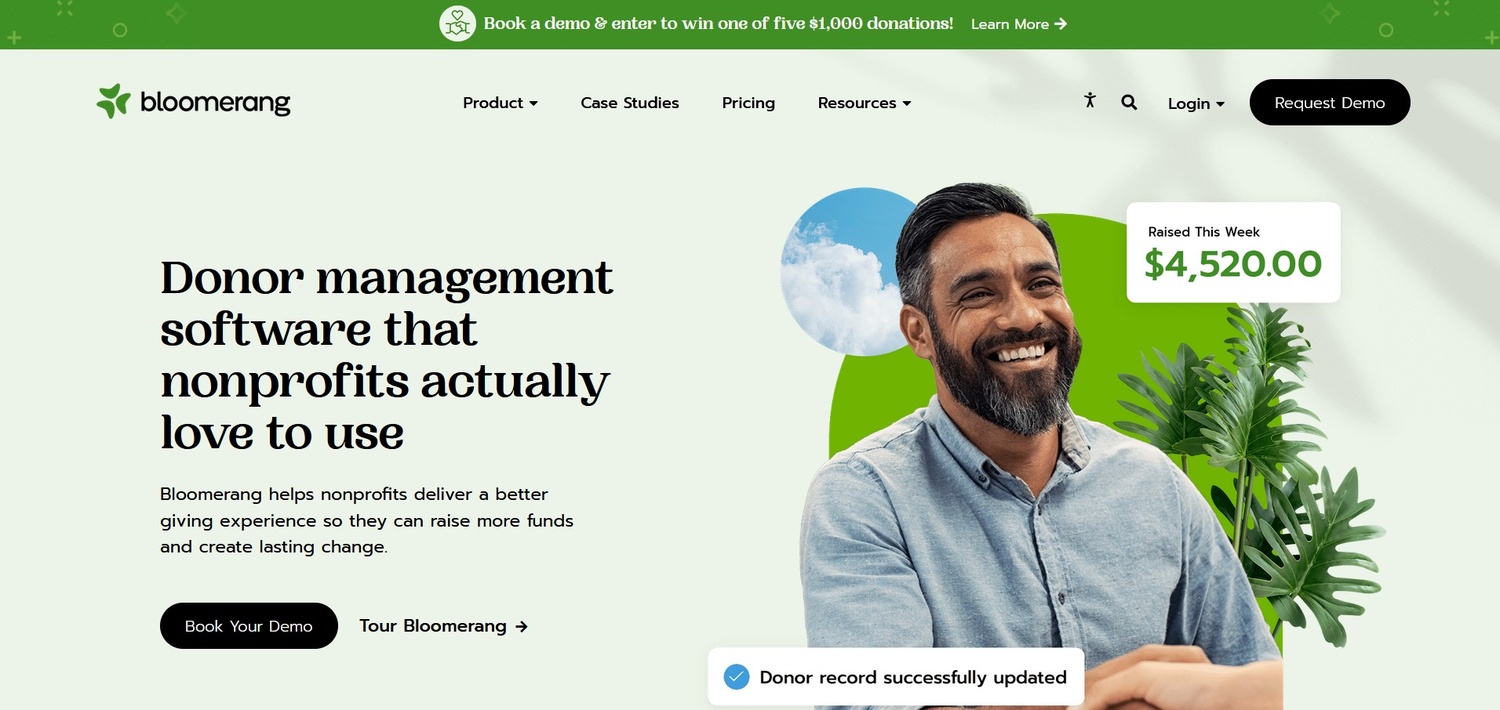Go to Case Studies page

click(x=630, y=103)
